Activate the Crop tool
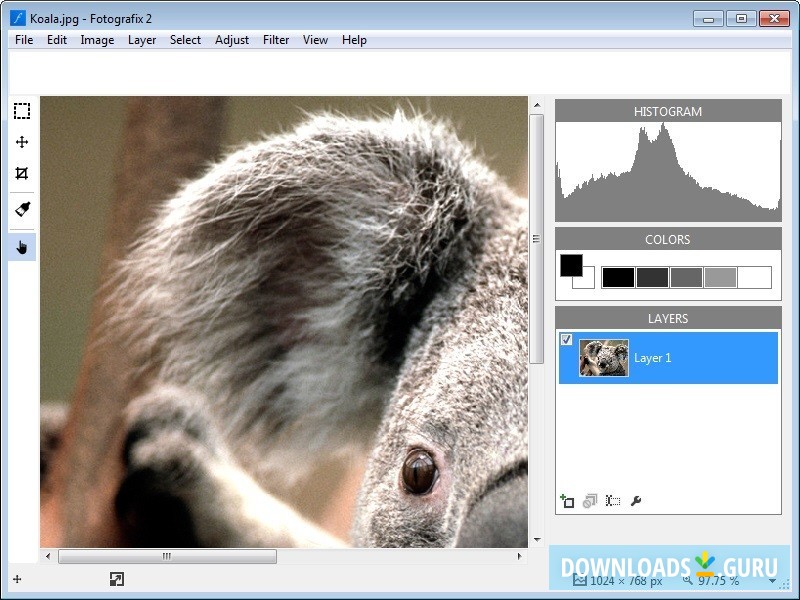 tap(21, 174)
